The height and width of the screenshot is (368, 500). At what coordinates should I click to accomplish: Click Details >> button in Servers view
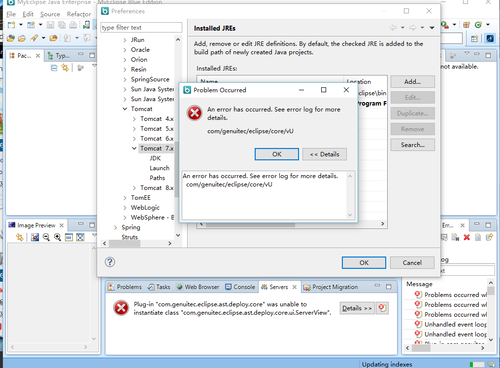[357, 308]
